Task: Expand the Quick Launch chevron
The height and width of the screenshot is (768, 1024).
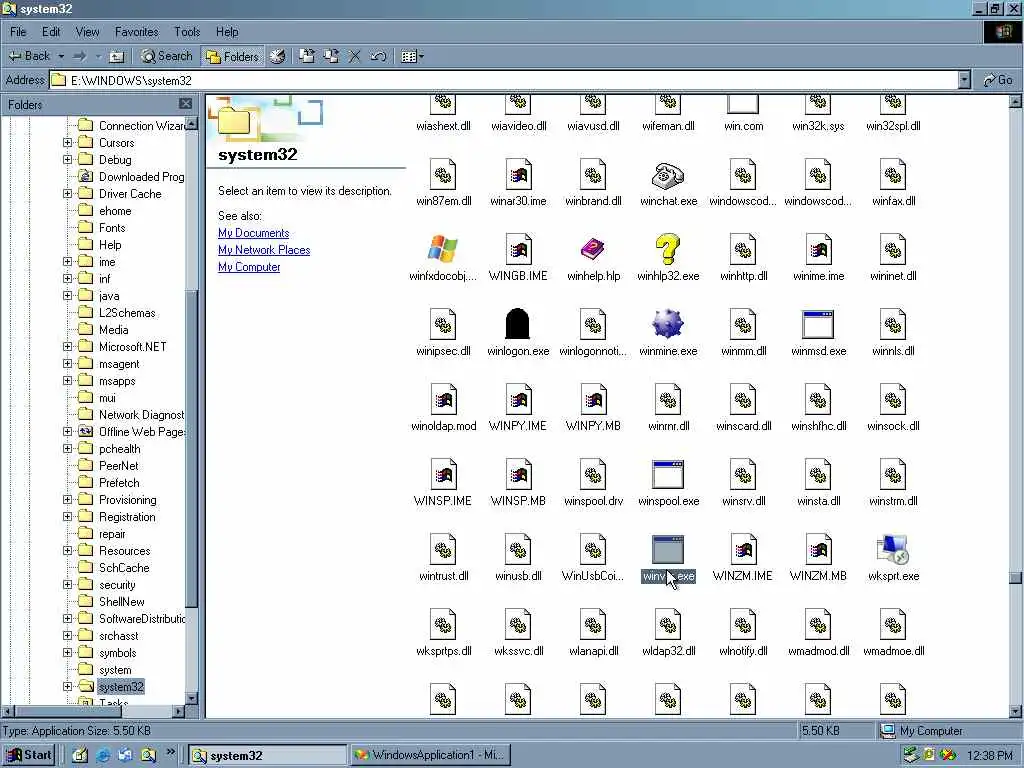Action: click(170, 752)
